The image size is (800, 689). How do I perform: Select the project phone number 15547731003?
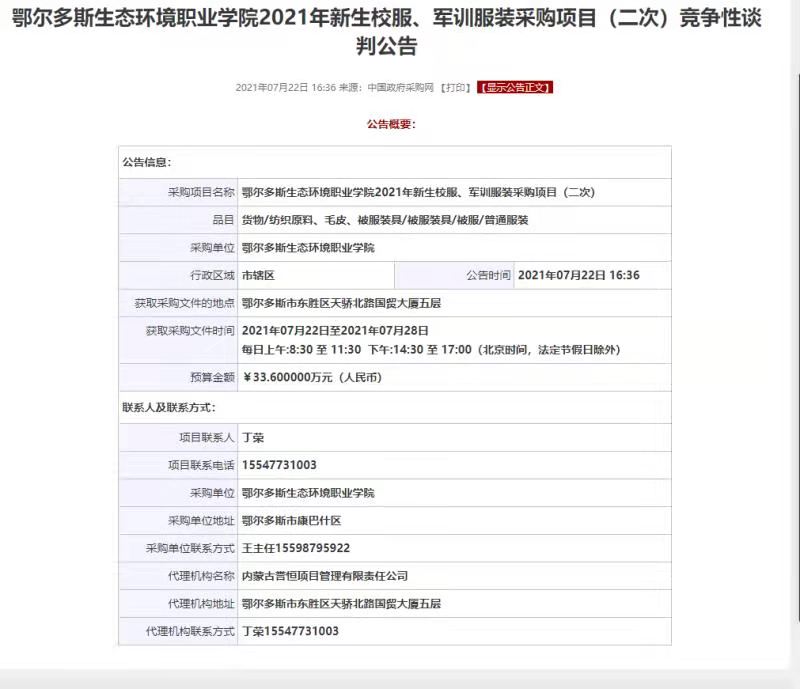pos(279,465)
